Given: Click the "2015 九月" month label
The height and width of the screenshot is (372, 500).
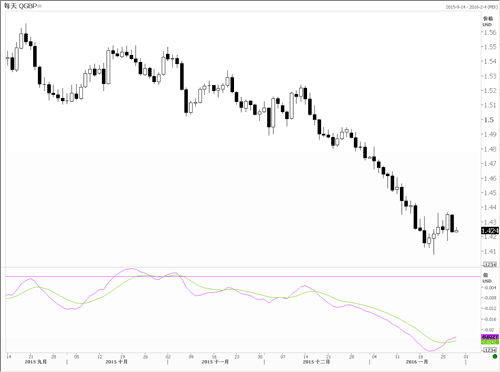Looking at the screenshot, I should point(36,362).
